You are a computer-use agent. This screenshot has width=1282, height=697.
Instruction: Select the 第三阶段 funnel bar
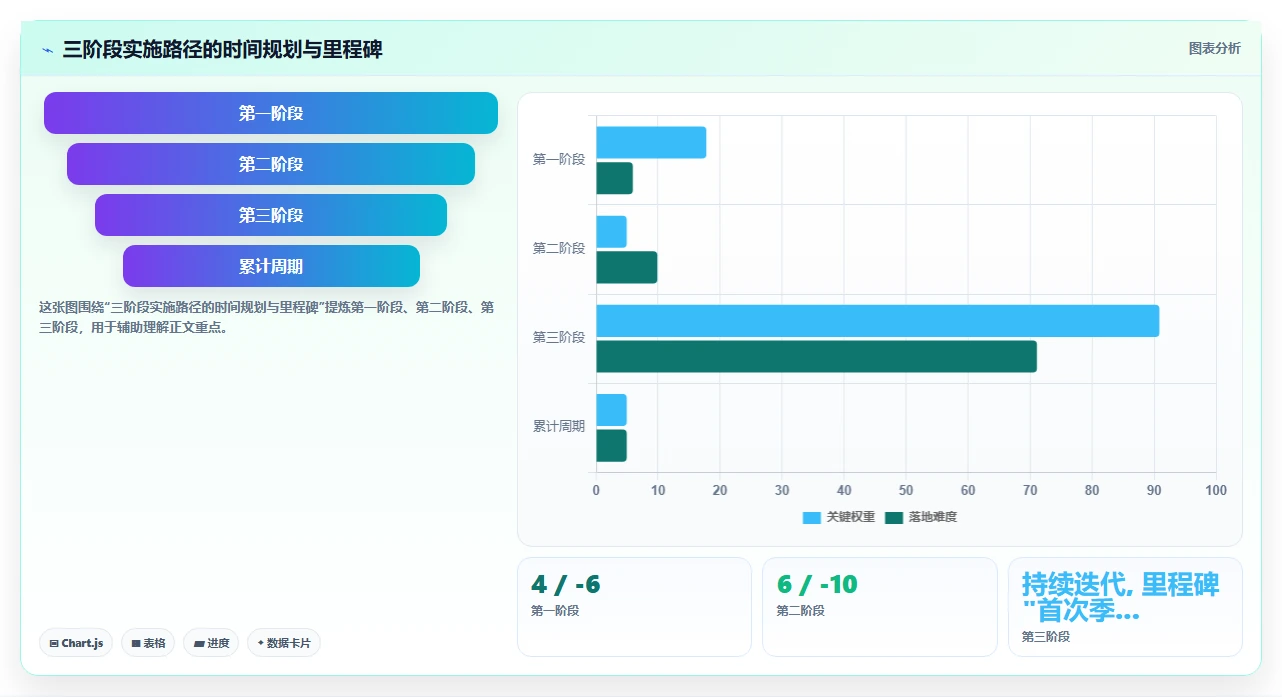click(271, 215)
